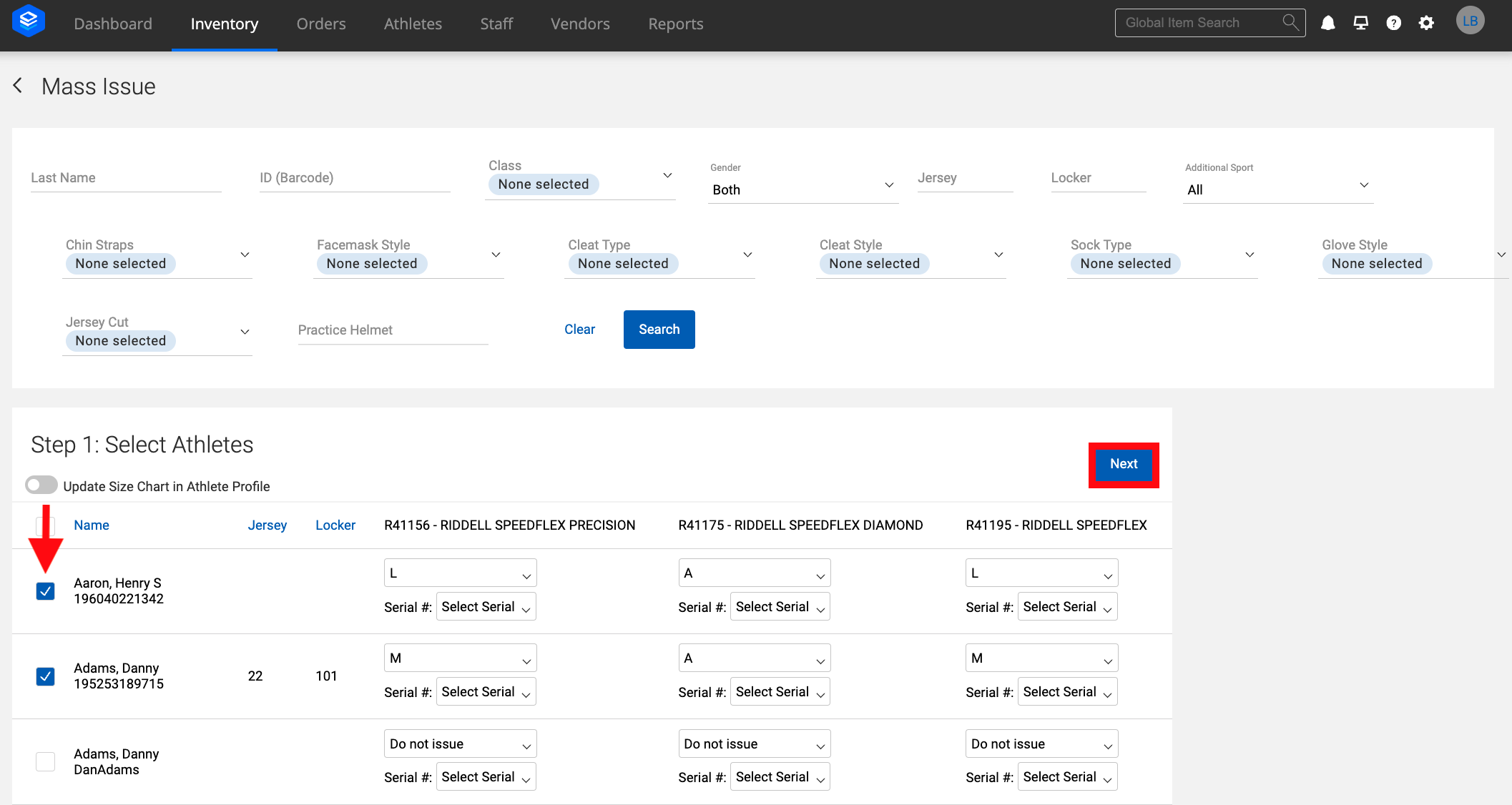Screen dimensions: 1512x805
Task: Uncheck the Aaron, Henry S checkbox
Action: click(x=45, y=591)
